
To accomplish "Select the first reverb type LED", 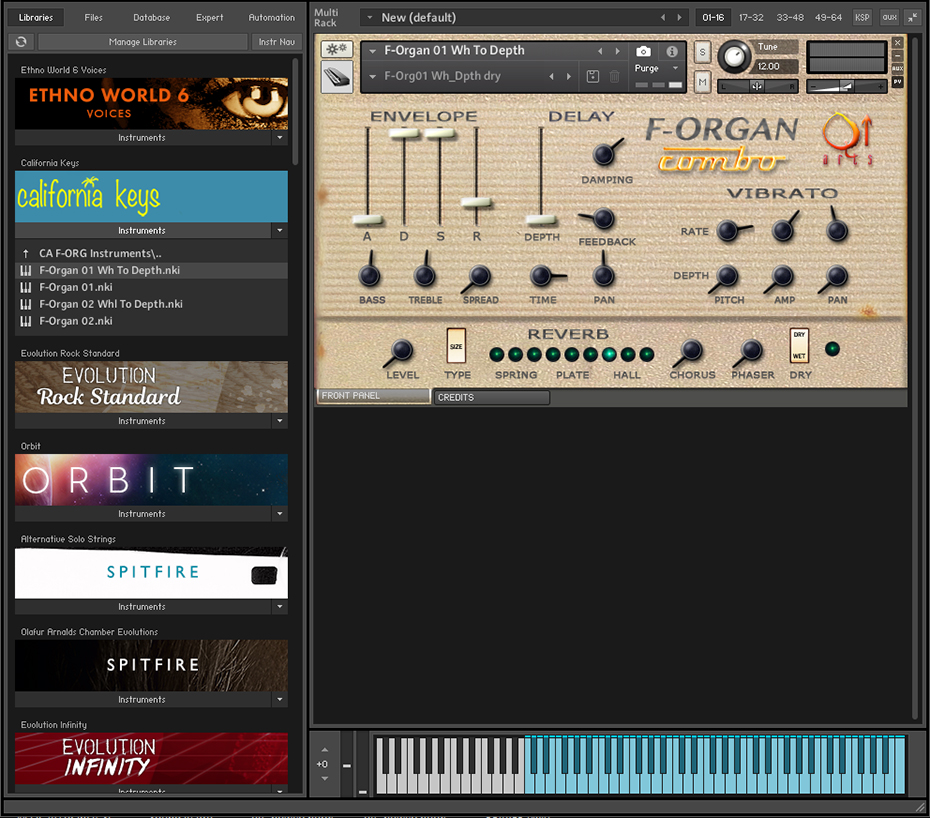I will (496, 355).
